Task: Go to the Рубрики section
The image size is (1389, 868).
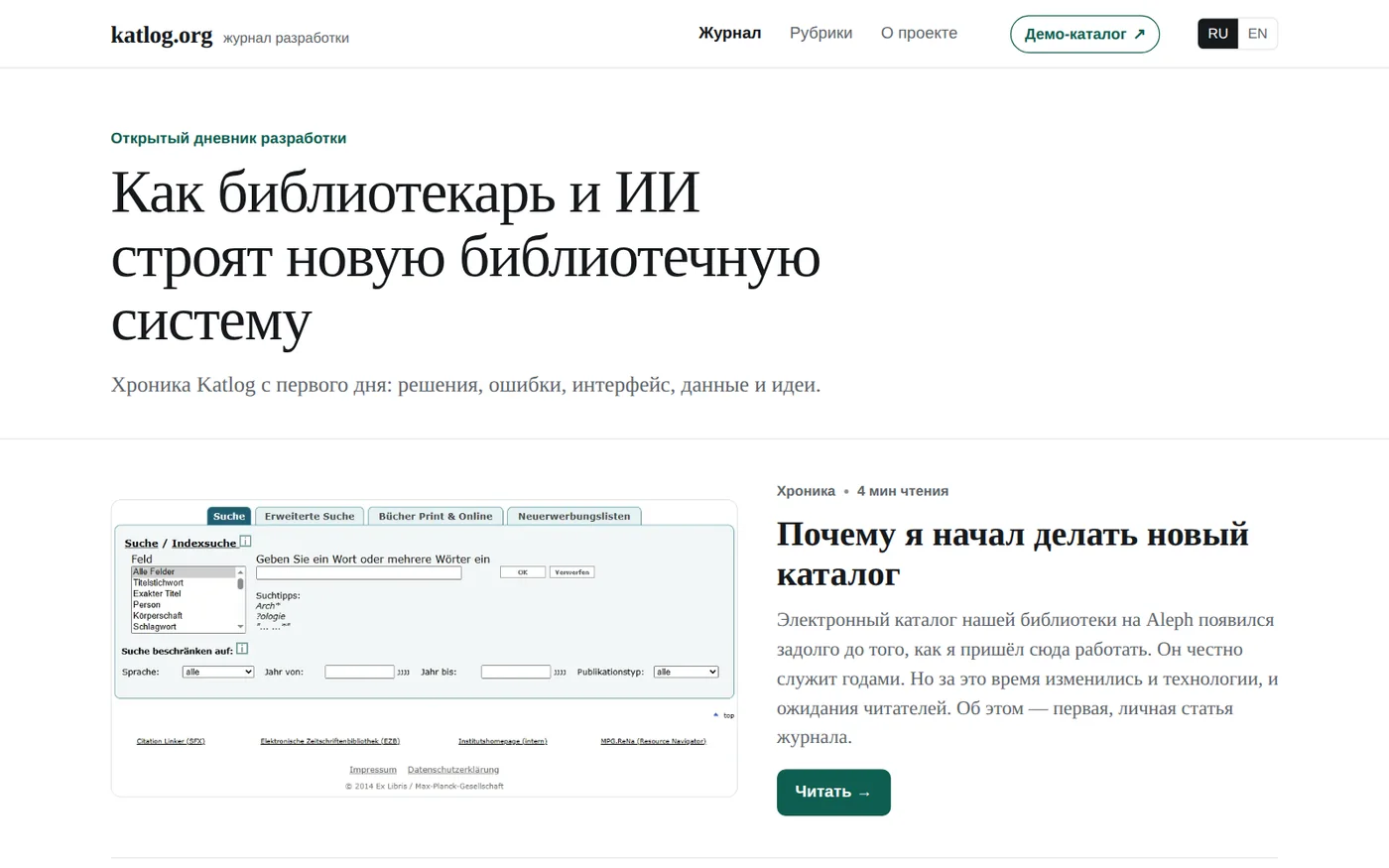Action: (821, 33)
